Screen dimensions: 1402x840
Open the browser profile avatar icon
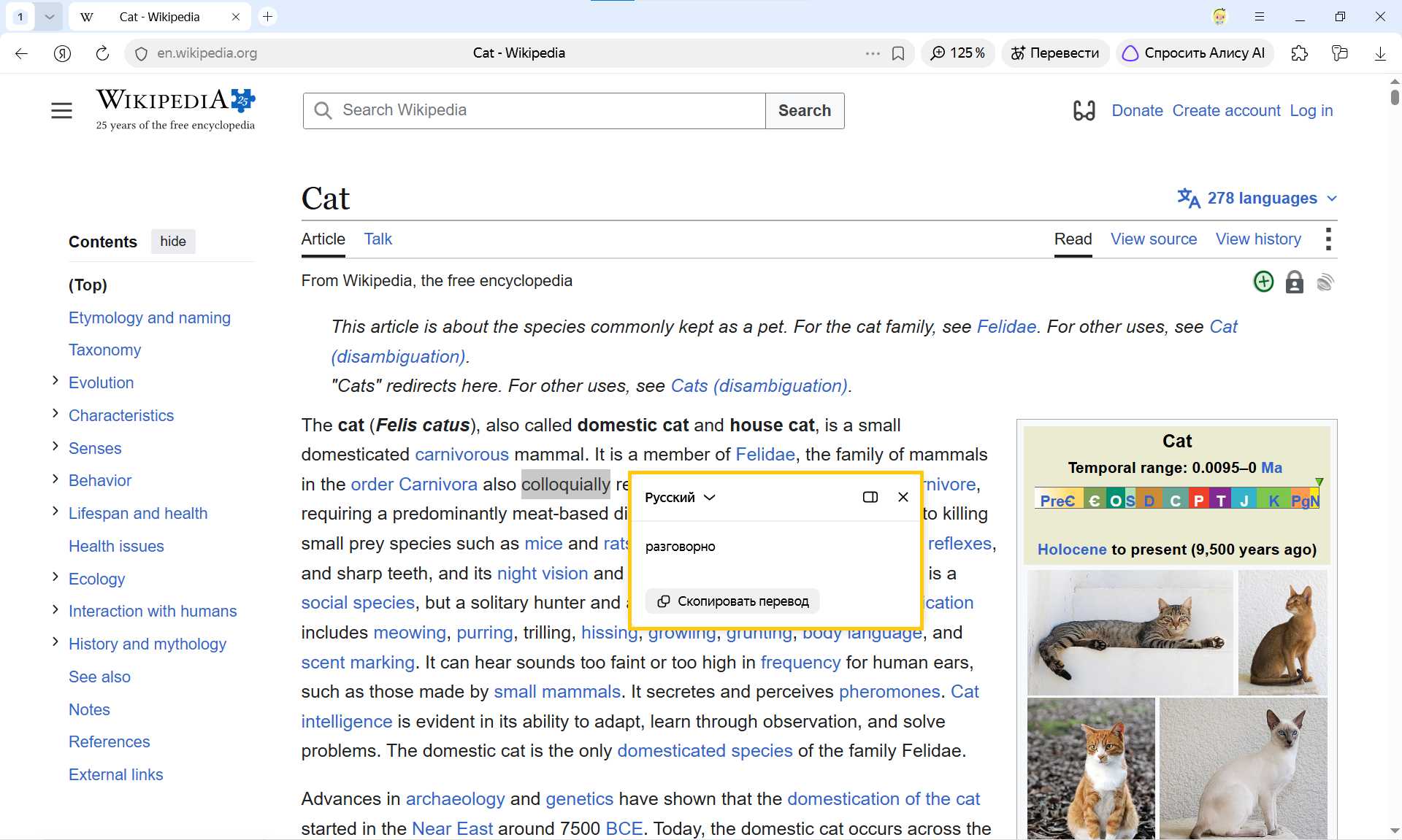coord(1220,16)
